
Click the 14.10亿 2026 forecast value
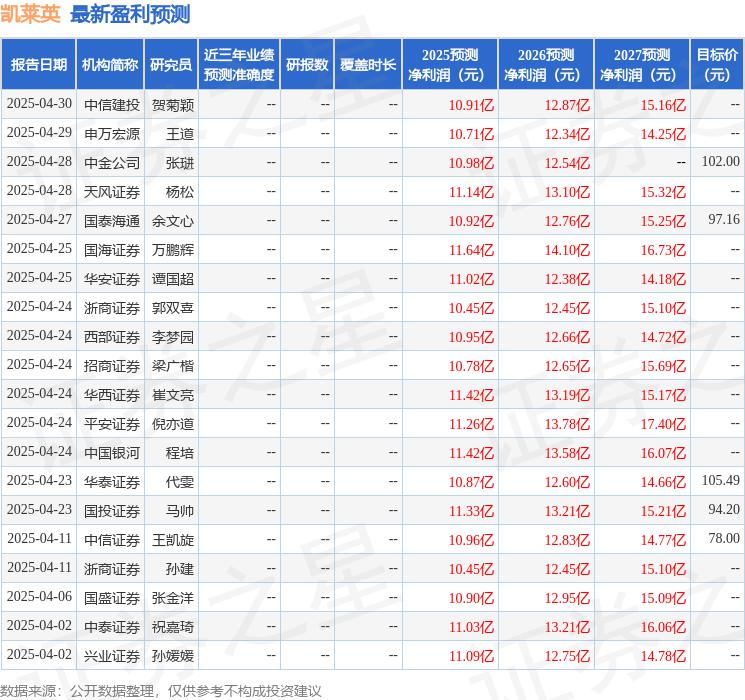point(567,250)
